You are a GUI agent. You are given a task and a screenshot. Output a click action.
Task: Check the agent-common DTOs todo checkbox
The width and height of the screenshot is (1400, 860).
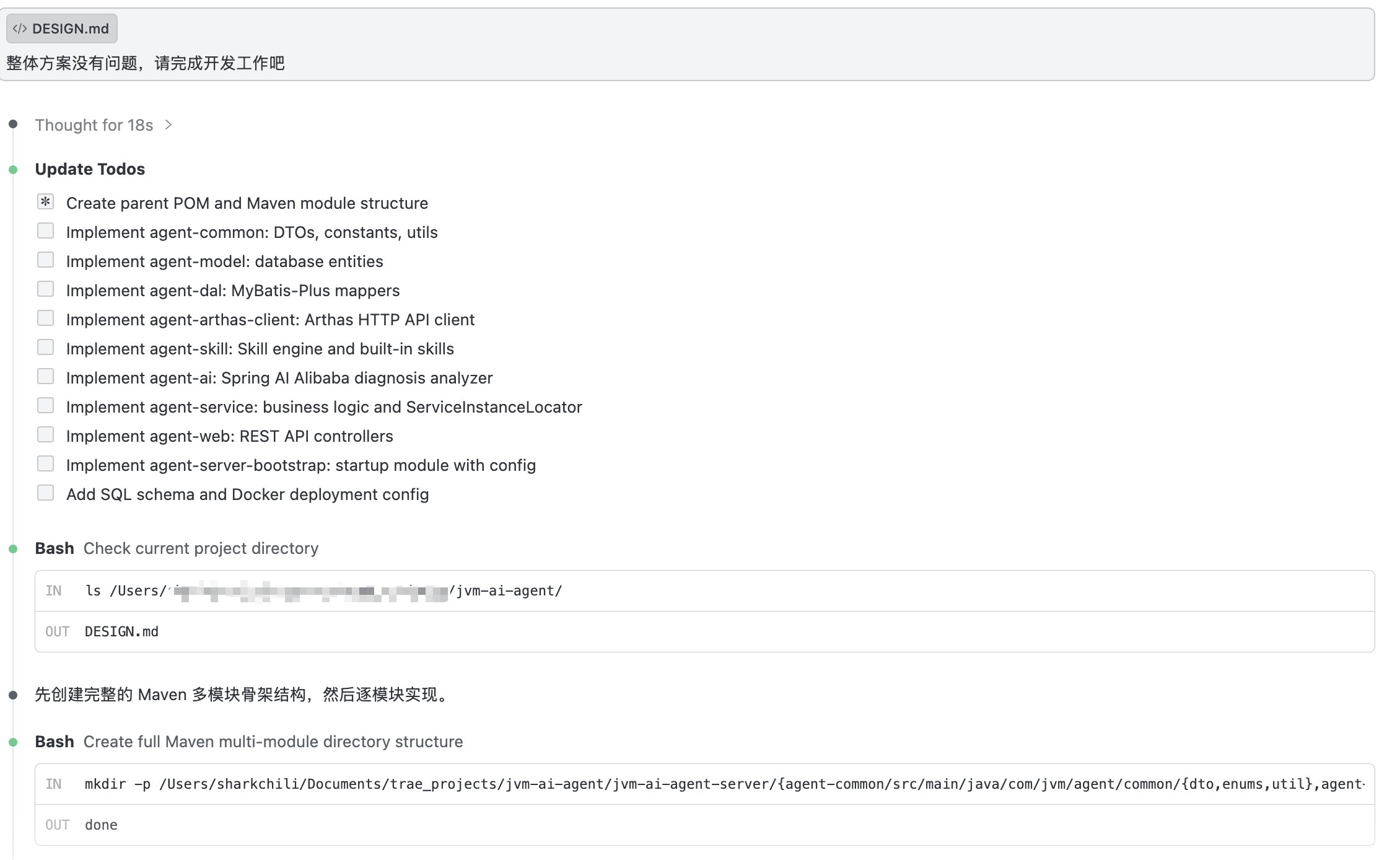click(x=45, y=231)
